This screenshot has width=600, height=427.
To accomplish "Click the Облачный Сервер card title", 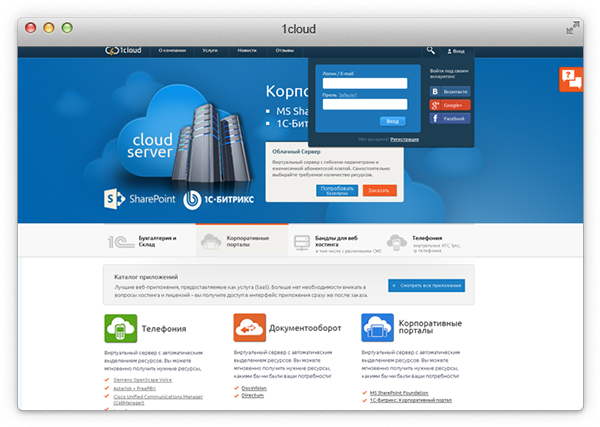I will coord(296,152).
